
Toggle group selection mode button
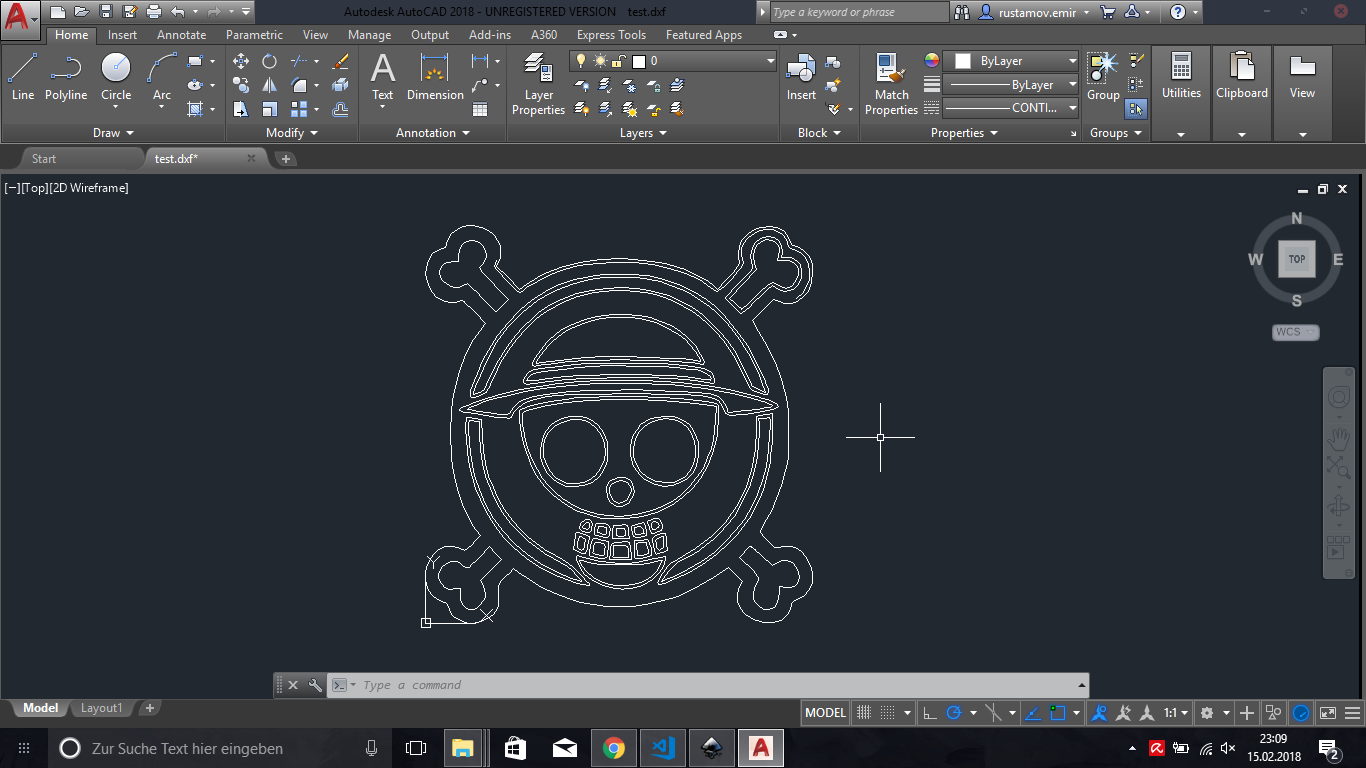[1136, 109]
